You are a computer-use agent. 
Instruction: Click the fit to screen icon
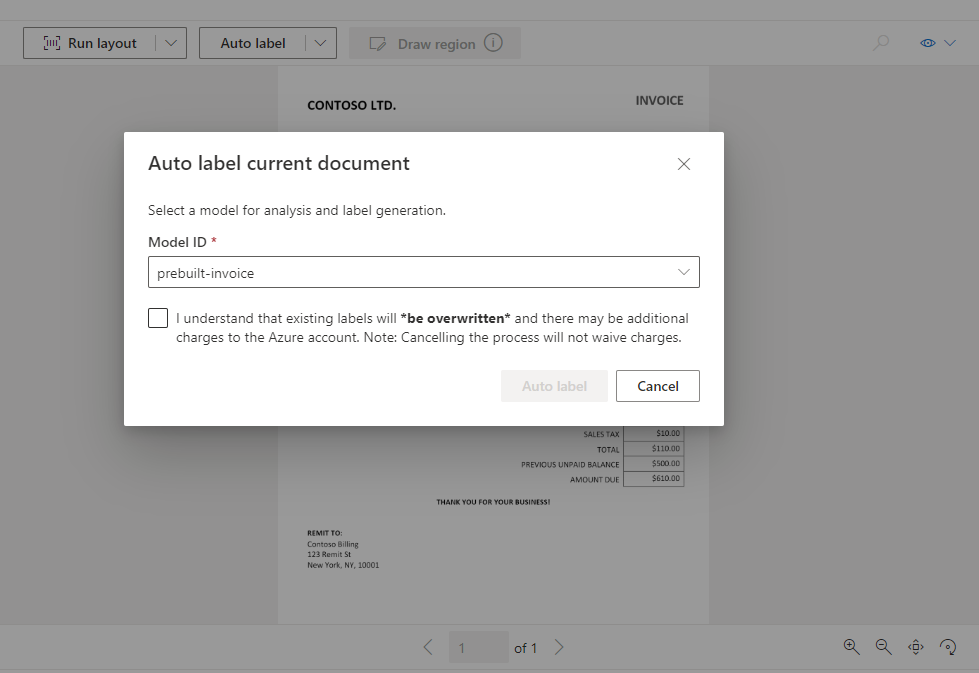916,647
